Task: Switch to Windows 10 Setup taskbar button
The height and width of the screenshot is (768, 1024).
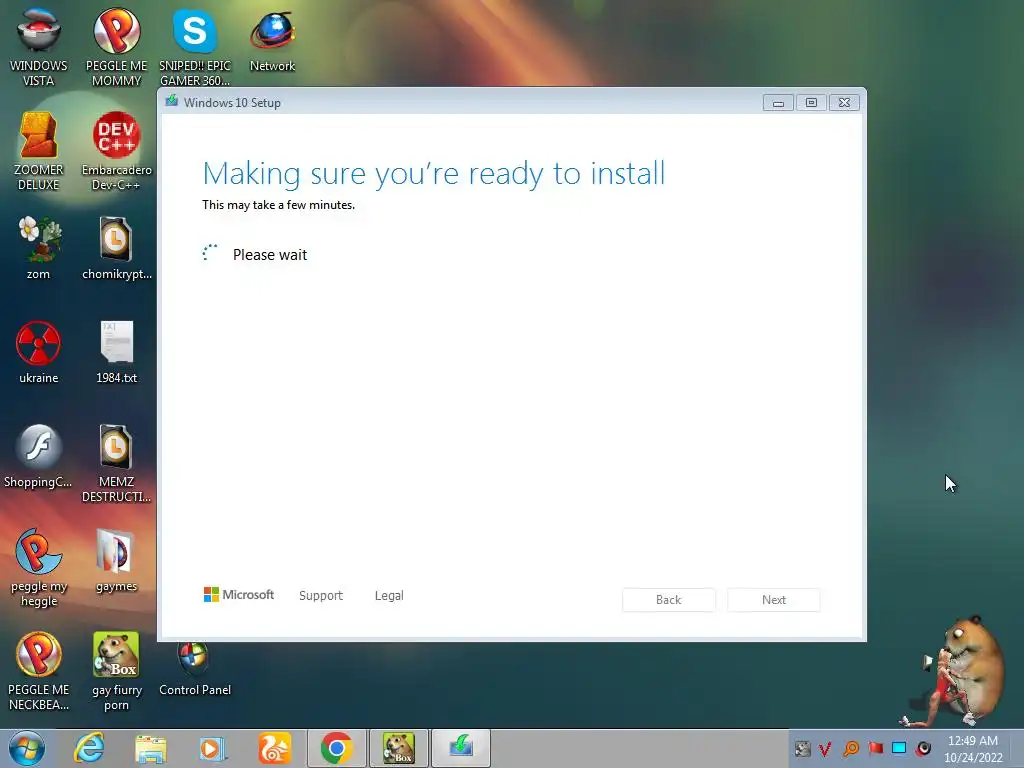Action: [460, 748]
